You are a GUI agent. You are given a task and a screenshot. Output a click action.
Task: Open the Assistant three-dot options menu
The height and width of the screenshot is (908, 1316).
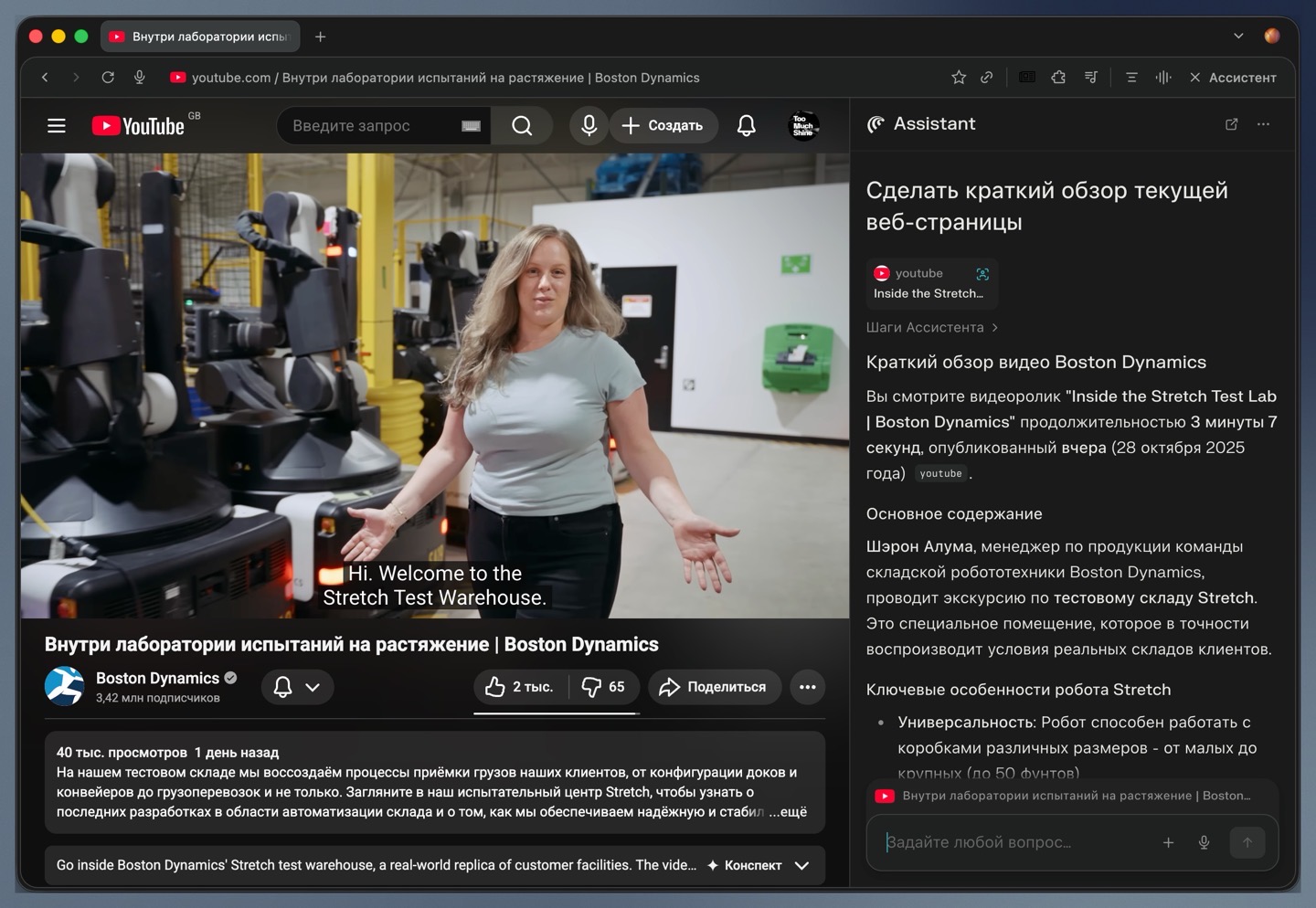[x=1263, y=124]
